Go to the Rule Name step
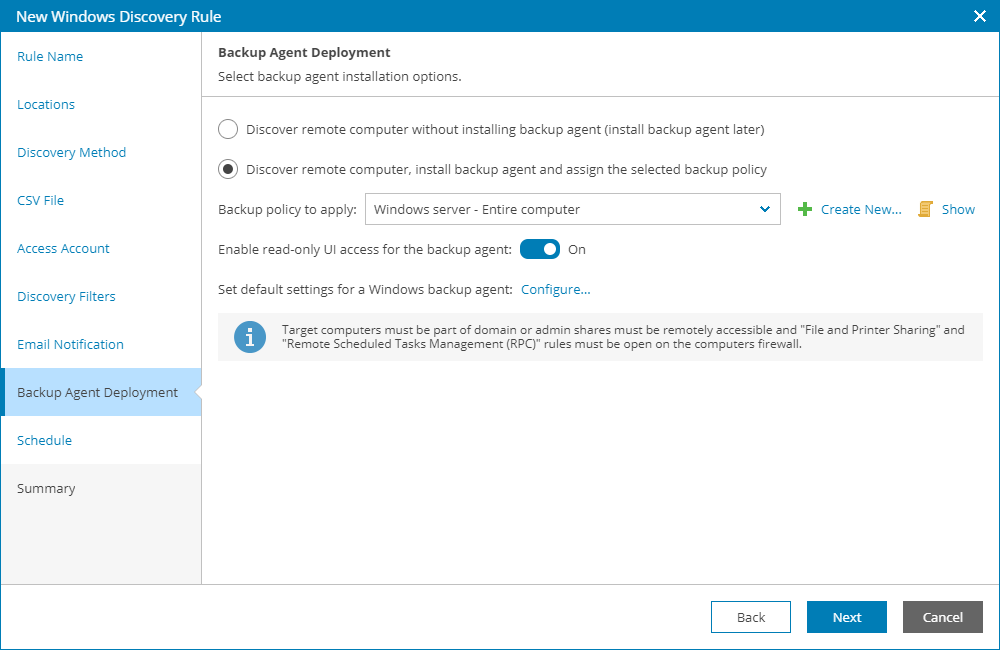Viewport: 1000px width, 650px height. point(50,57)
